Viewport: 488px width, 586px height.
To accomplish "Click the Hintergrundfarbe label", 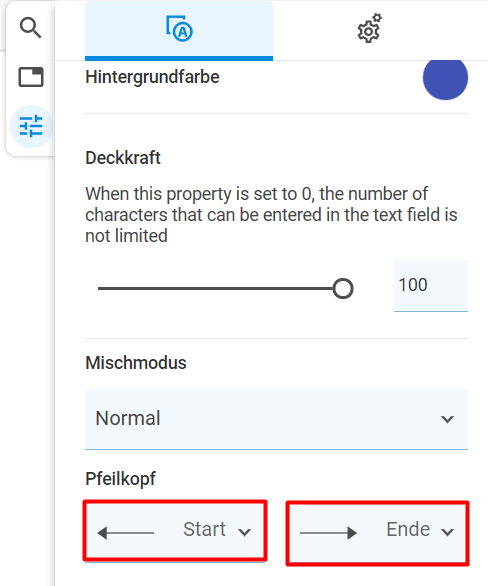I will tap(152, 77).
